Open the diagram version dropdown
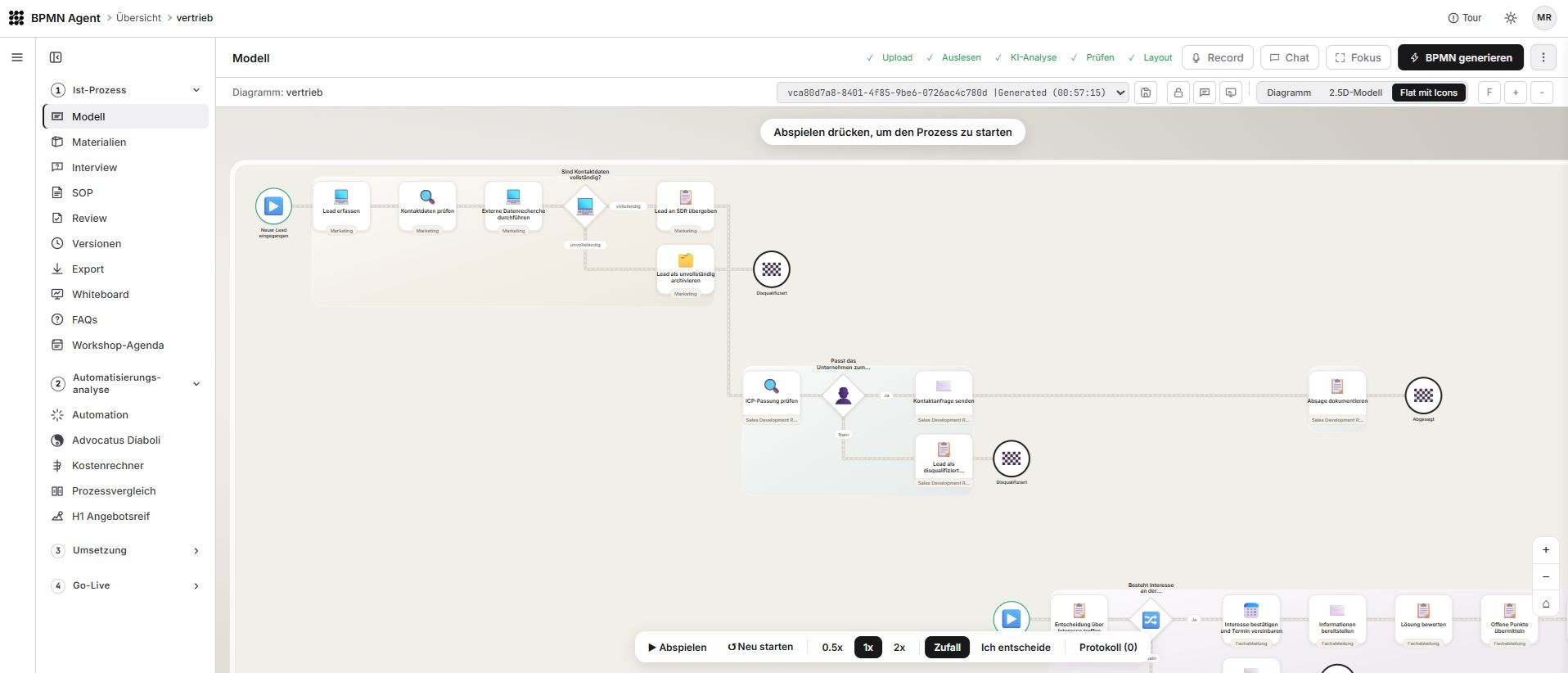1568x673 pixels. point(953,93)
